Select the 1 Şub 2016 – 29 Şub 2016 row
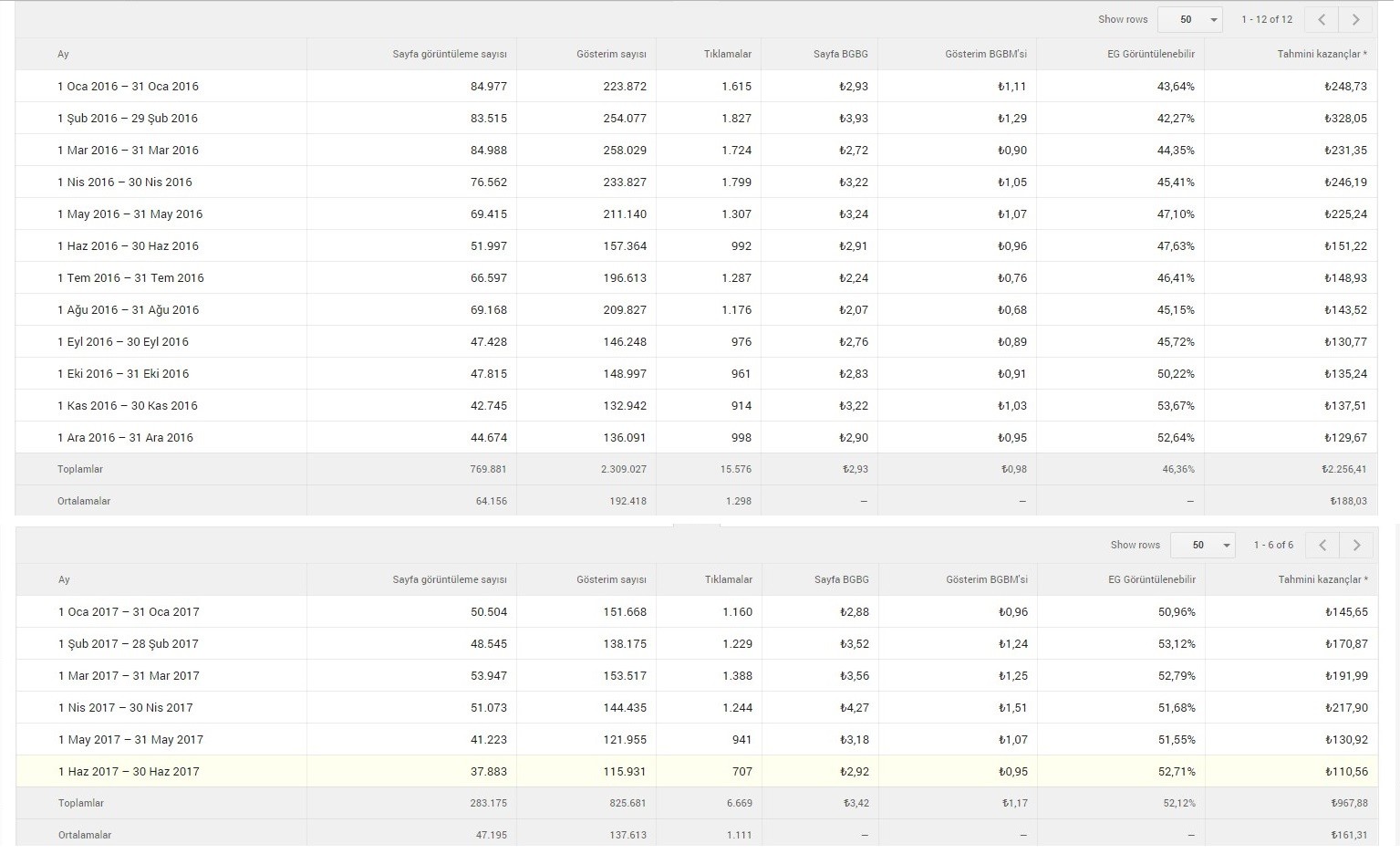This screenshot has width=1400, height=854. [696, 118]
